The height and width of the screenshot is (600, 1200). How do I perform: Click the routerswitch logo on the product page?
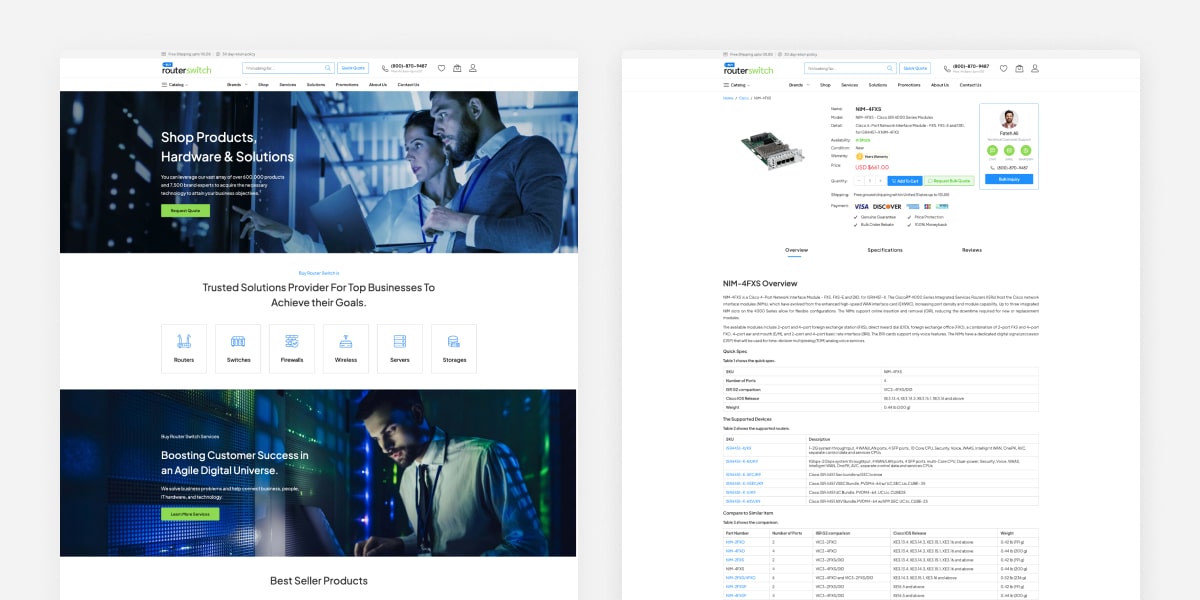[749, 68]
